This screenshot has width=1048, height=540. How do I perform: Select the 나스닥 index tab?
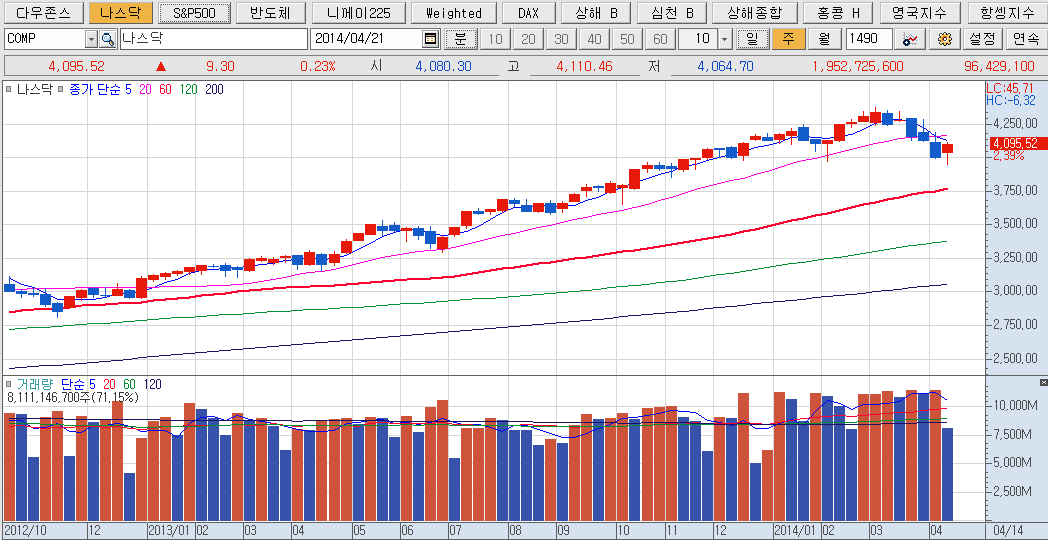click(120, 13)
